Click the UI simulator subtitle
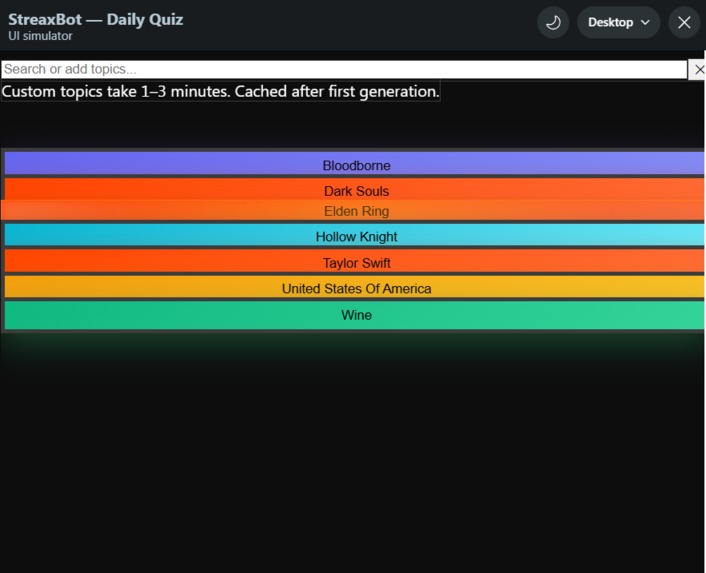 tap(40, 36)
